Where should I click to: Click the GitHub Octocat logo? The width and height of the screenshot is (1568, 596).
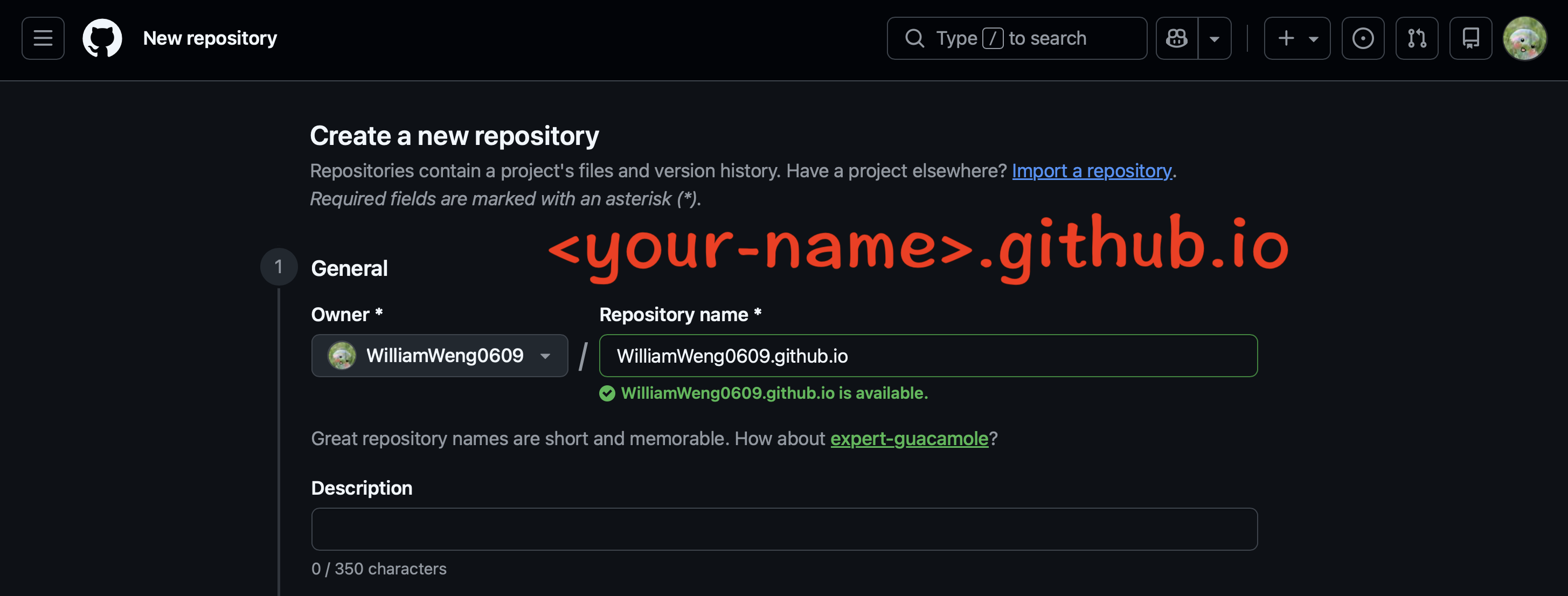point(102,38)
